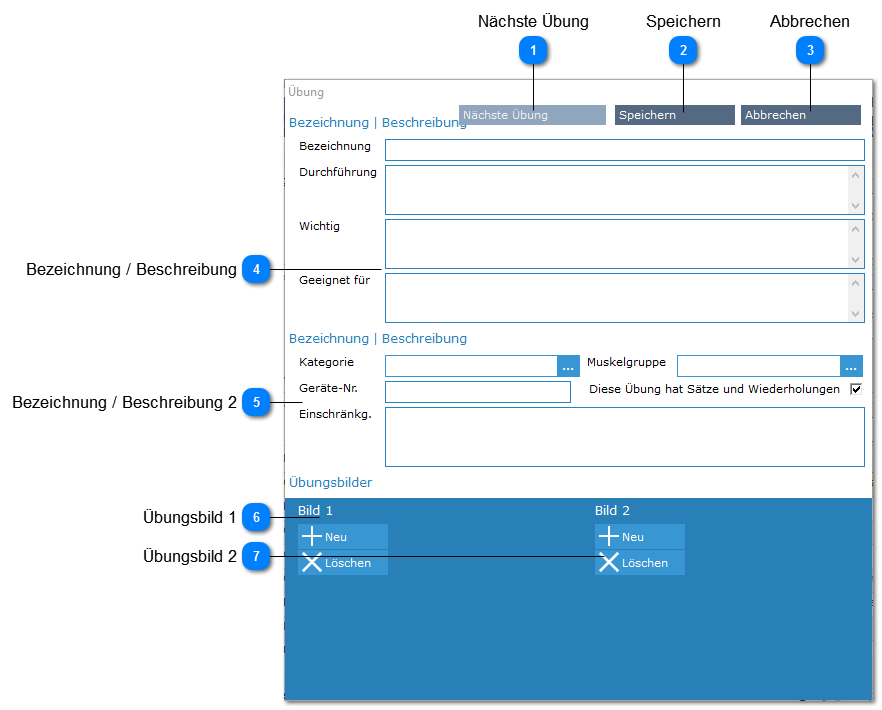Click the plus icon under Bild 2
Viewport: 882px width, 710px height.
click(x=609, y=536)
